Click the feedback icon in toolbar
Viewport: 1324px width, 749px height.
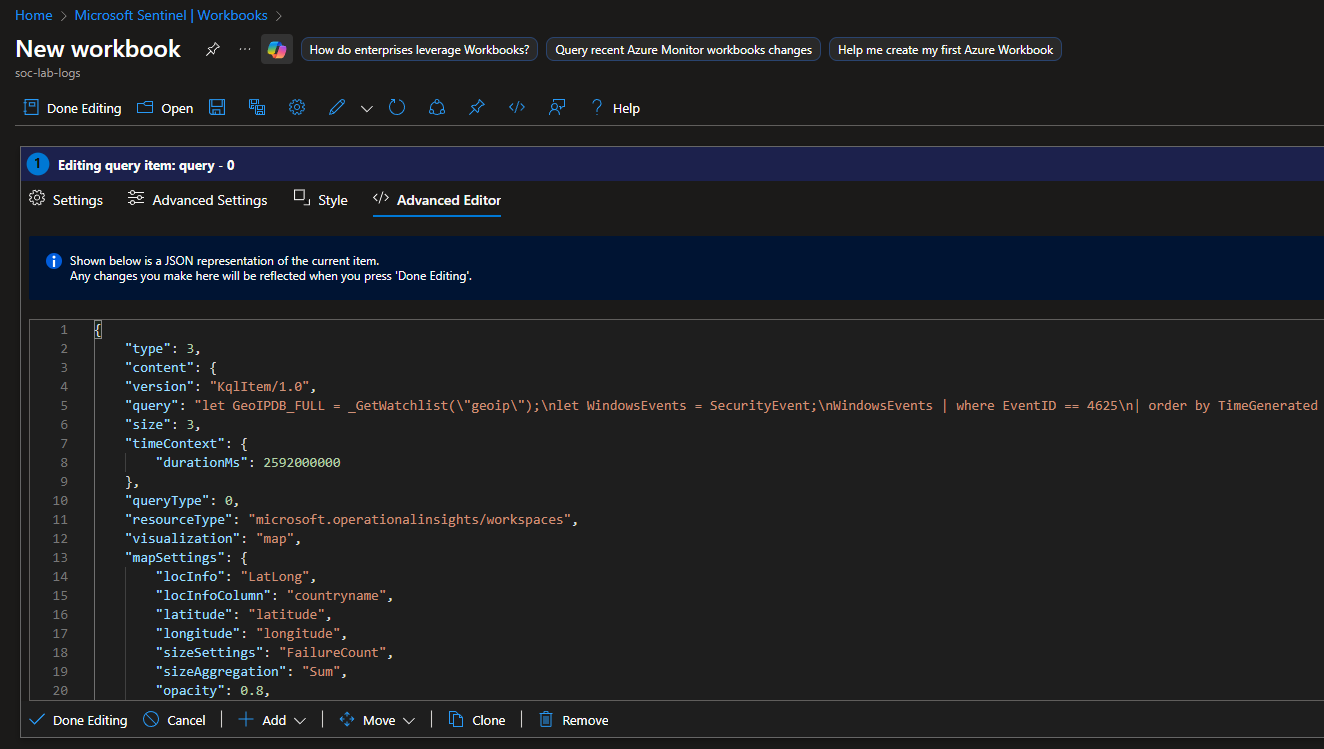[557, 108]
